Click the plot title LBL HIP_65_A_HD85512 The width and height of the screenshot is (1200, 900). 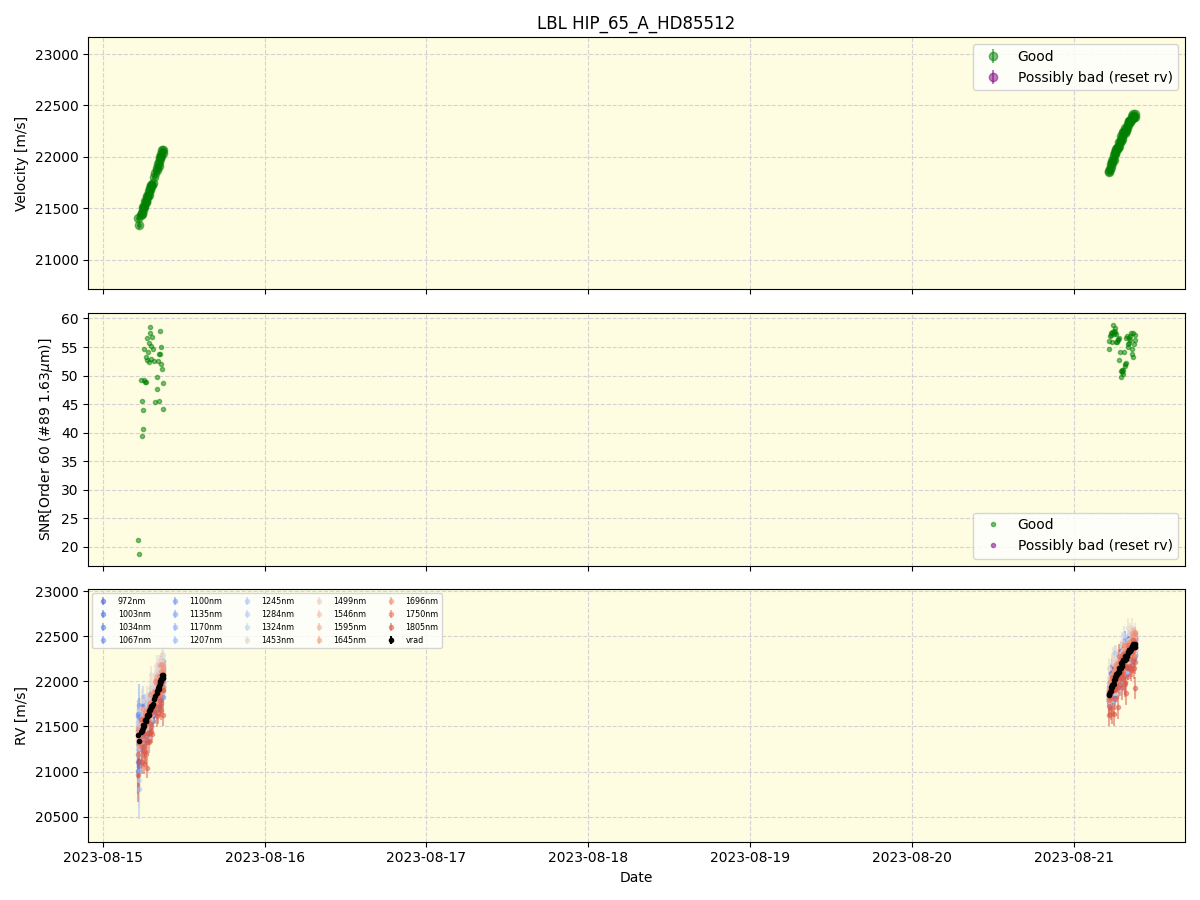[636, 23]
